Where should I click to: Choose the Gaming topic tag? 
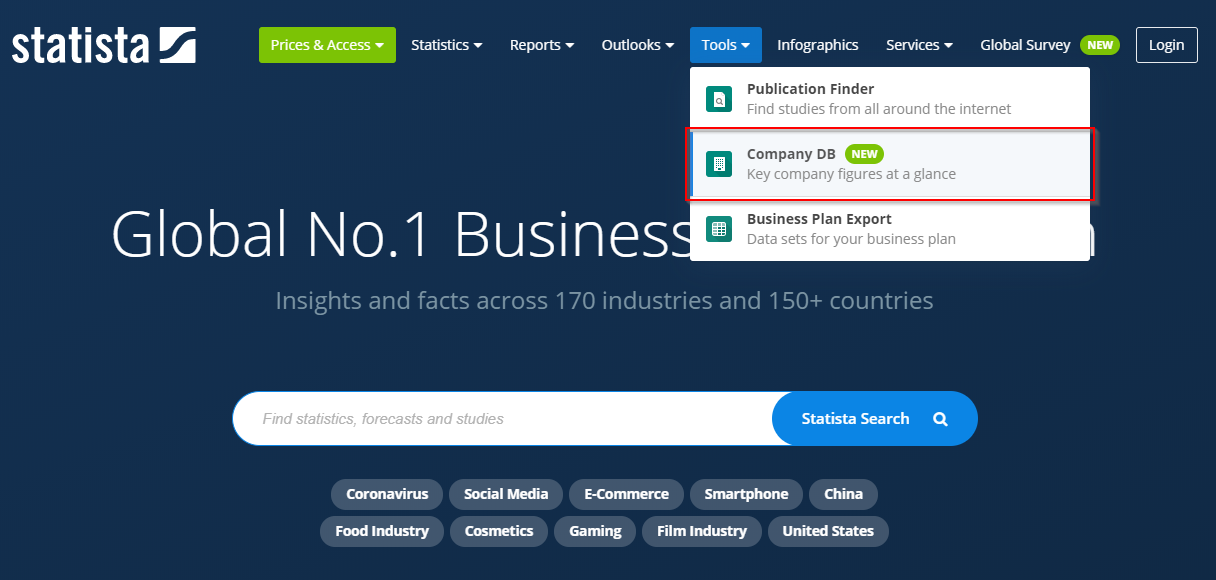tap(595, 531)
